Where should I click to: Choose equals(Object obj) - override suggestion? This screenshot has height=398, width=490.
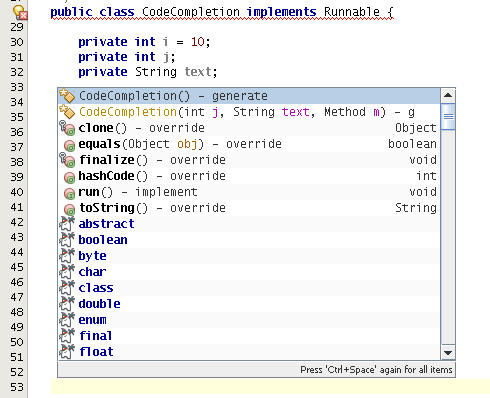coord(249,144)
